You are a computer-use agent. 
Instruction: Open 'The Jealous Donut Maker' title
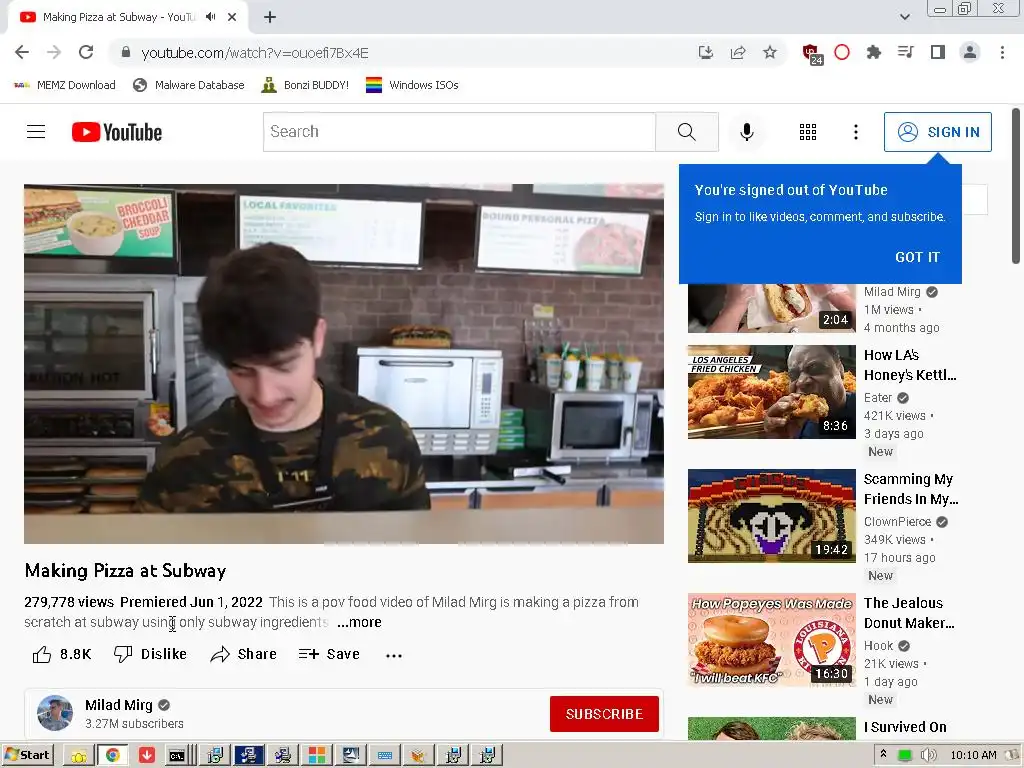909,613
